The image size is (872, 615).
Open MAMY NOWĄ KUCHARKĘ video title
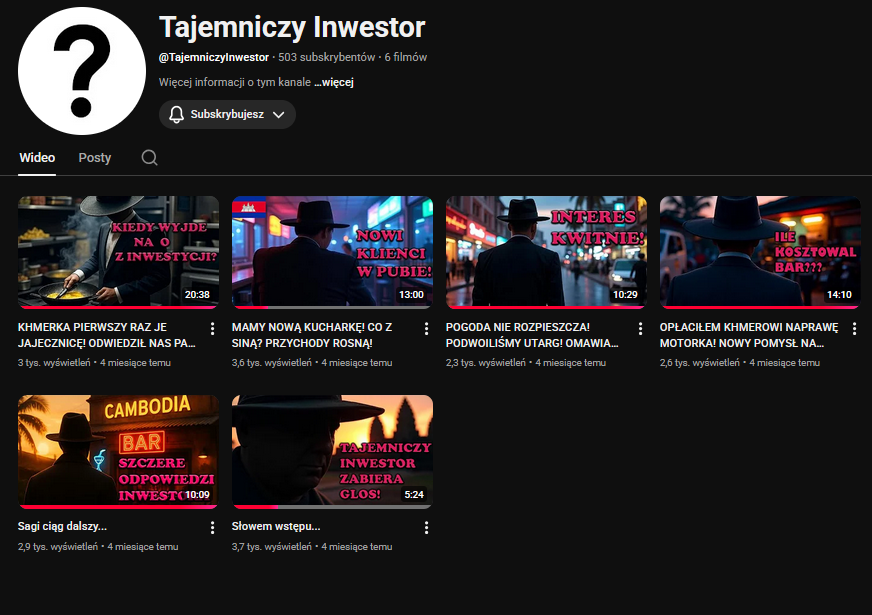click(x=312, y=335)
